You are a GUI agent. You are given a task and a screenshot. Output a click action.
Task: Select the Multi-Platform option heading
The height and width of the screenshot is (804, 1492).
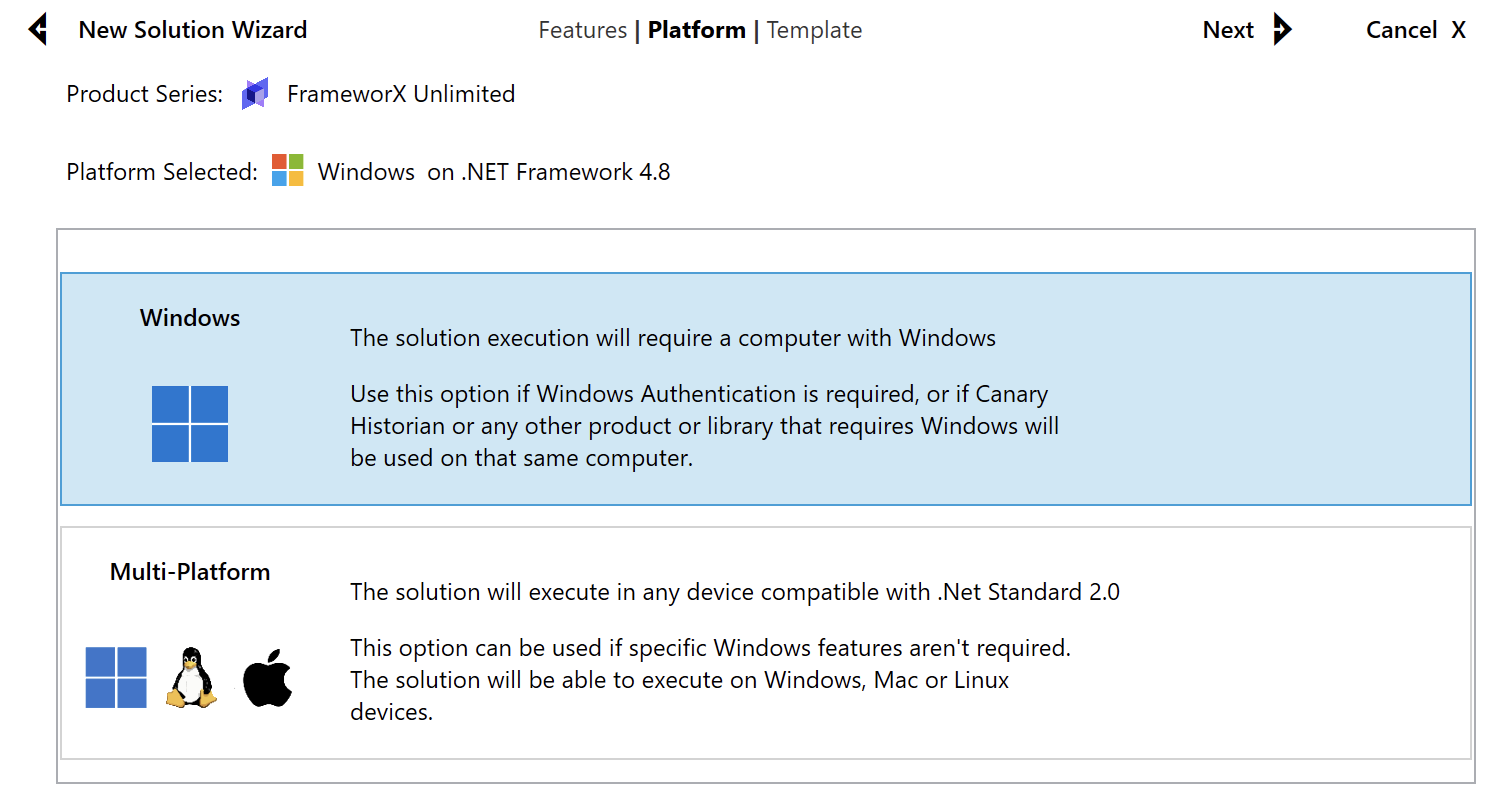pos(190,572)
